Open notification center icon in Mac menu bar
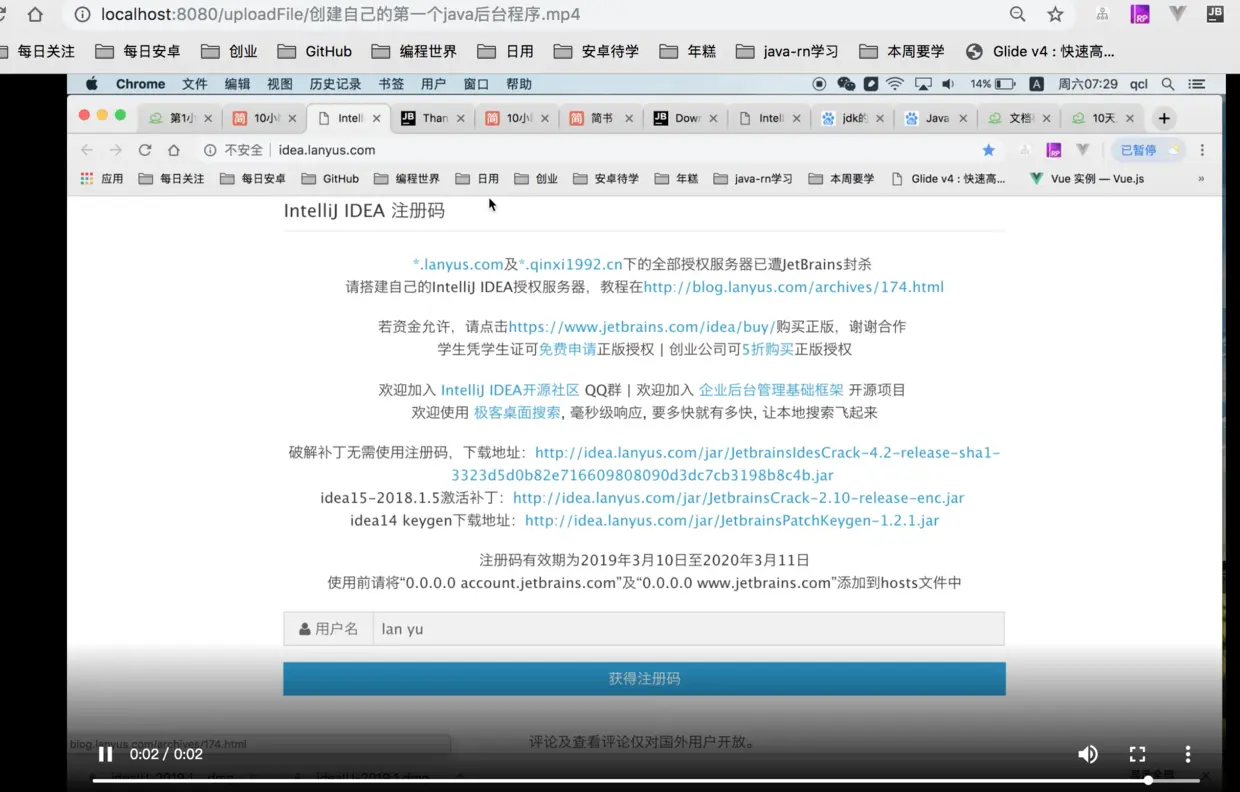Viewport: 1240px width, 792px height. click(1196, 84)
